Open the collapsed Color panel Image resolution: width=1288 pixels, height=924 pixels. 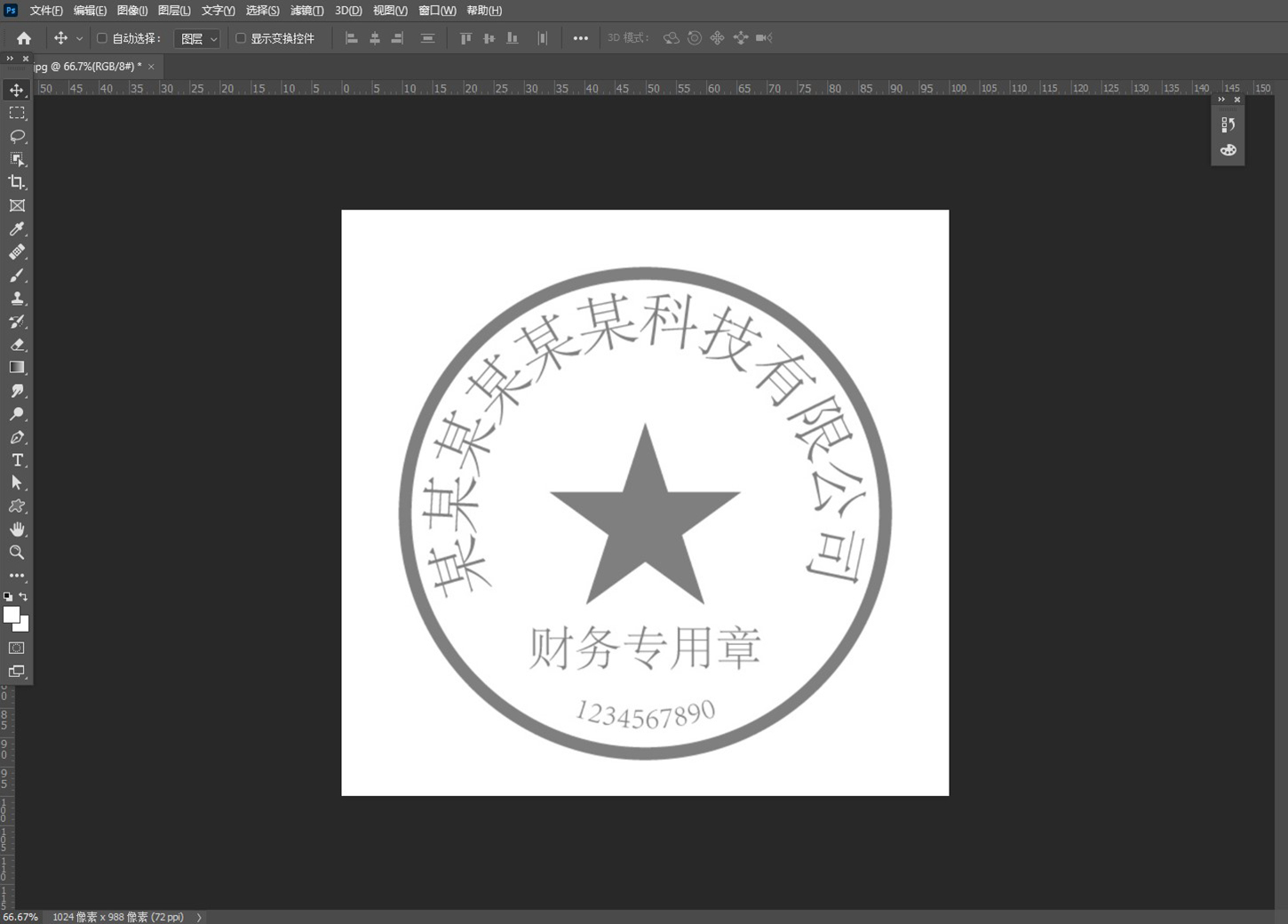tap(1228, 150)
